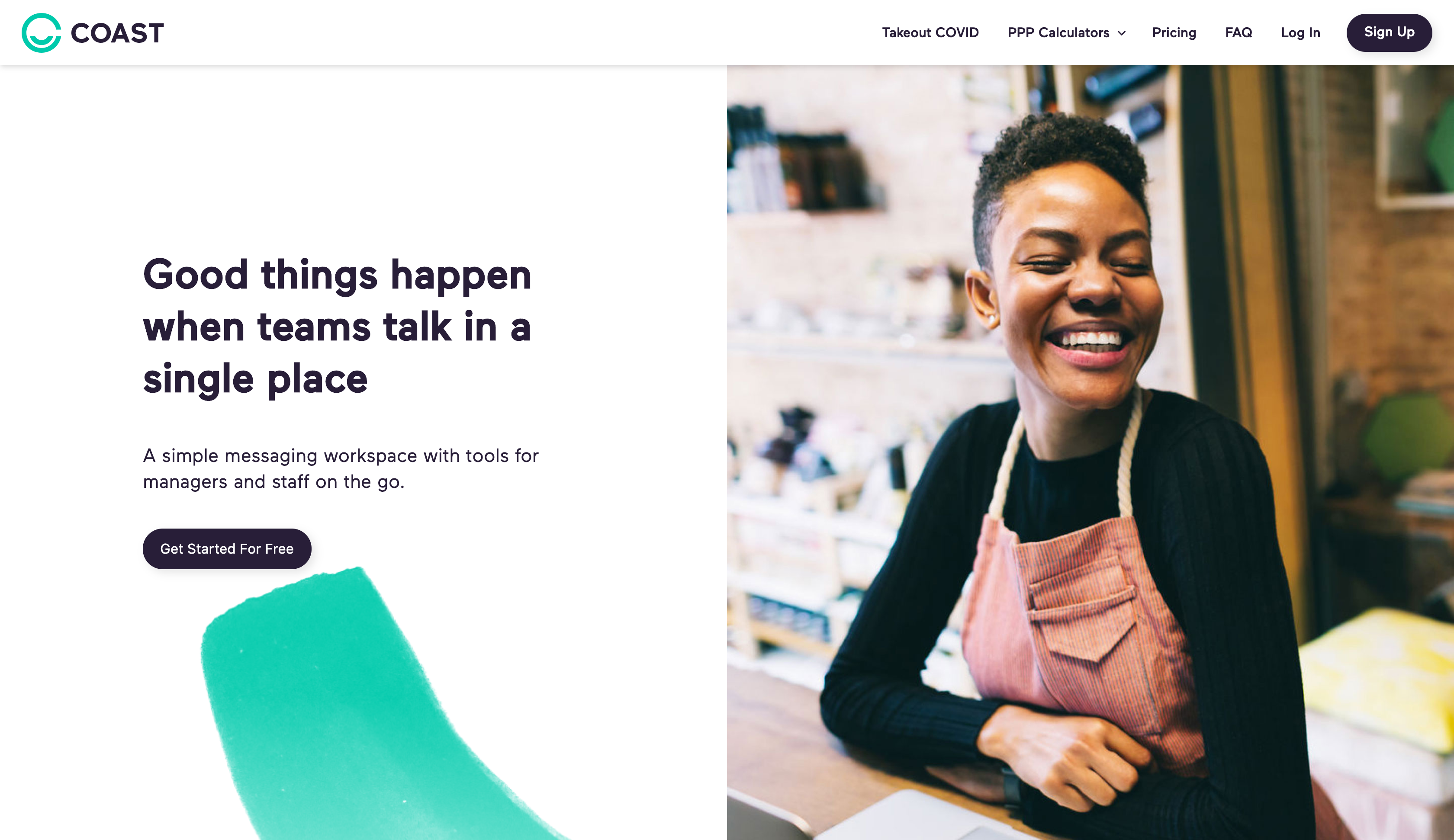Click 'managers and staff on the go' text
The width and height of the screenshot is (1454, 840).
(273, 481)
